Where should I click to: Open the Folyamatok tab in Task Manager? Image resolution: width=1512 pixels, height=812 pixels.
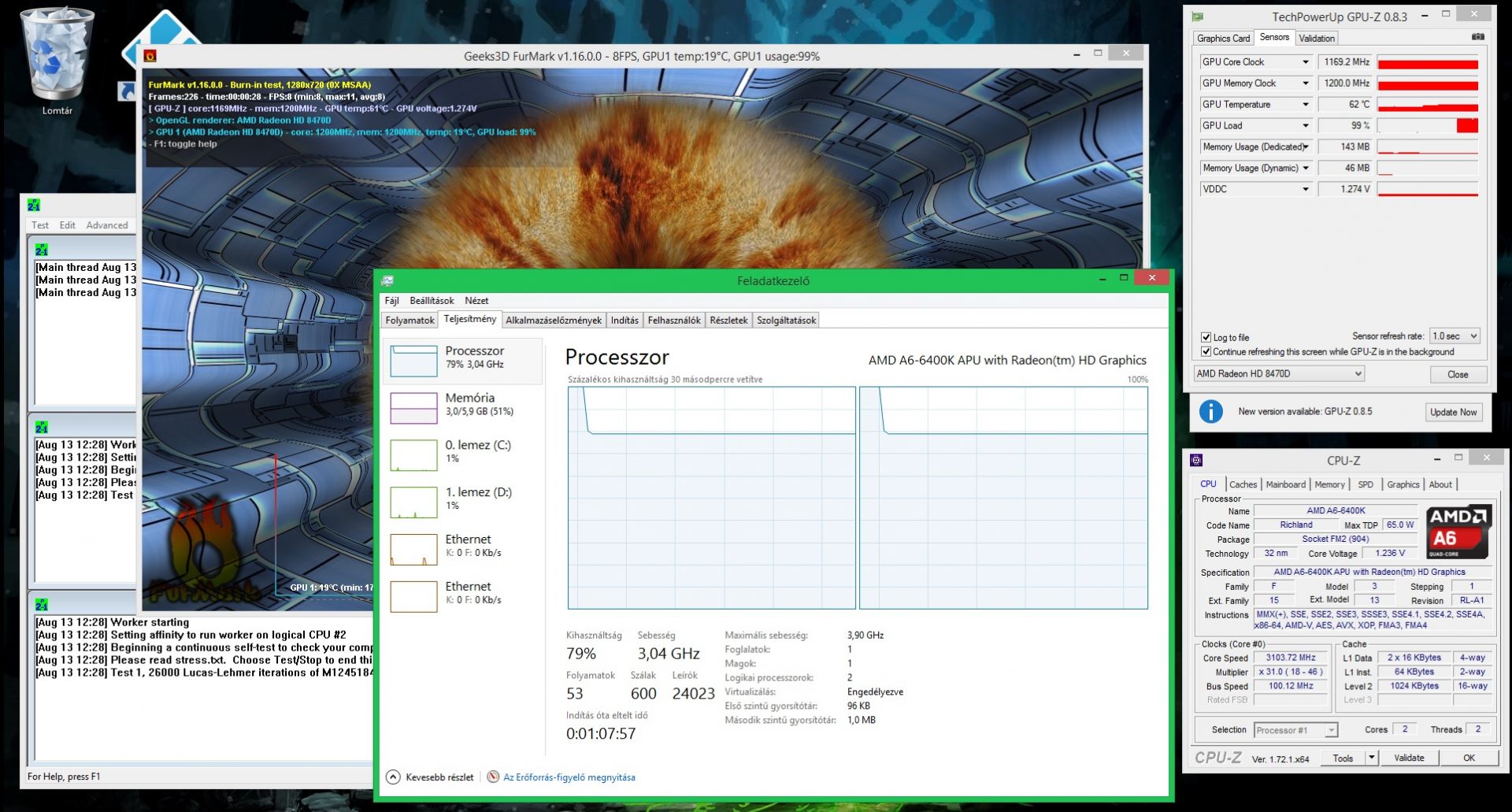[409, 321]
